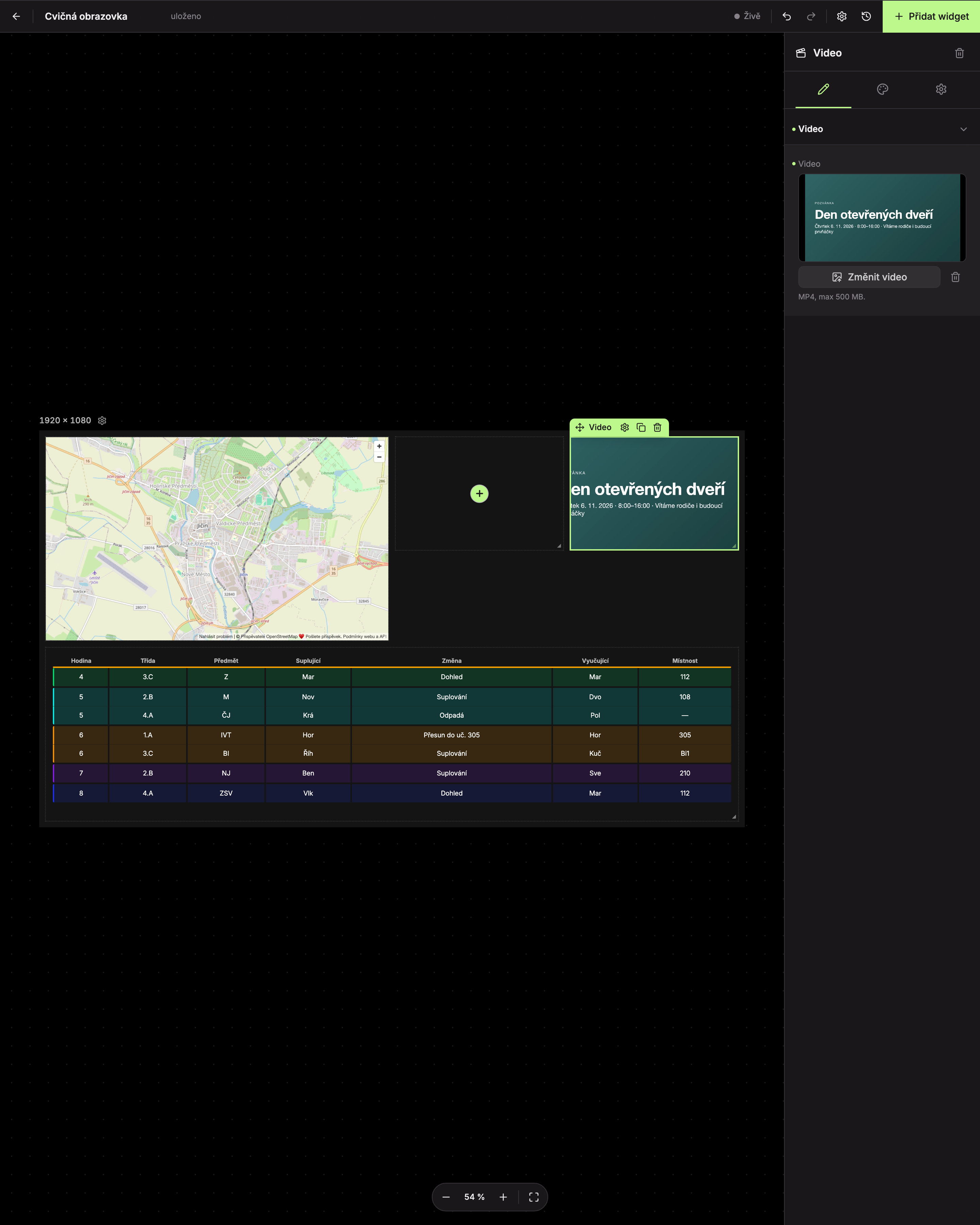Zoom in on the map widget
980x1225 pixels.
(x=379, y=446)
